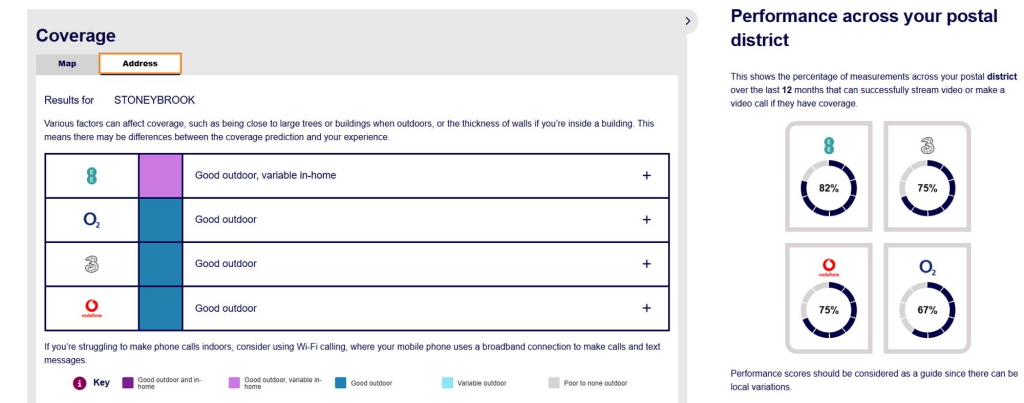Click the Key info icon
Screen dimensions: 1024x403
tap(80, 383)
